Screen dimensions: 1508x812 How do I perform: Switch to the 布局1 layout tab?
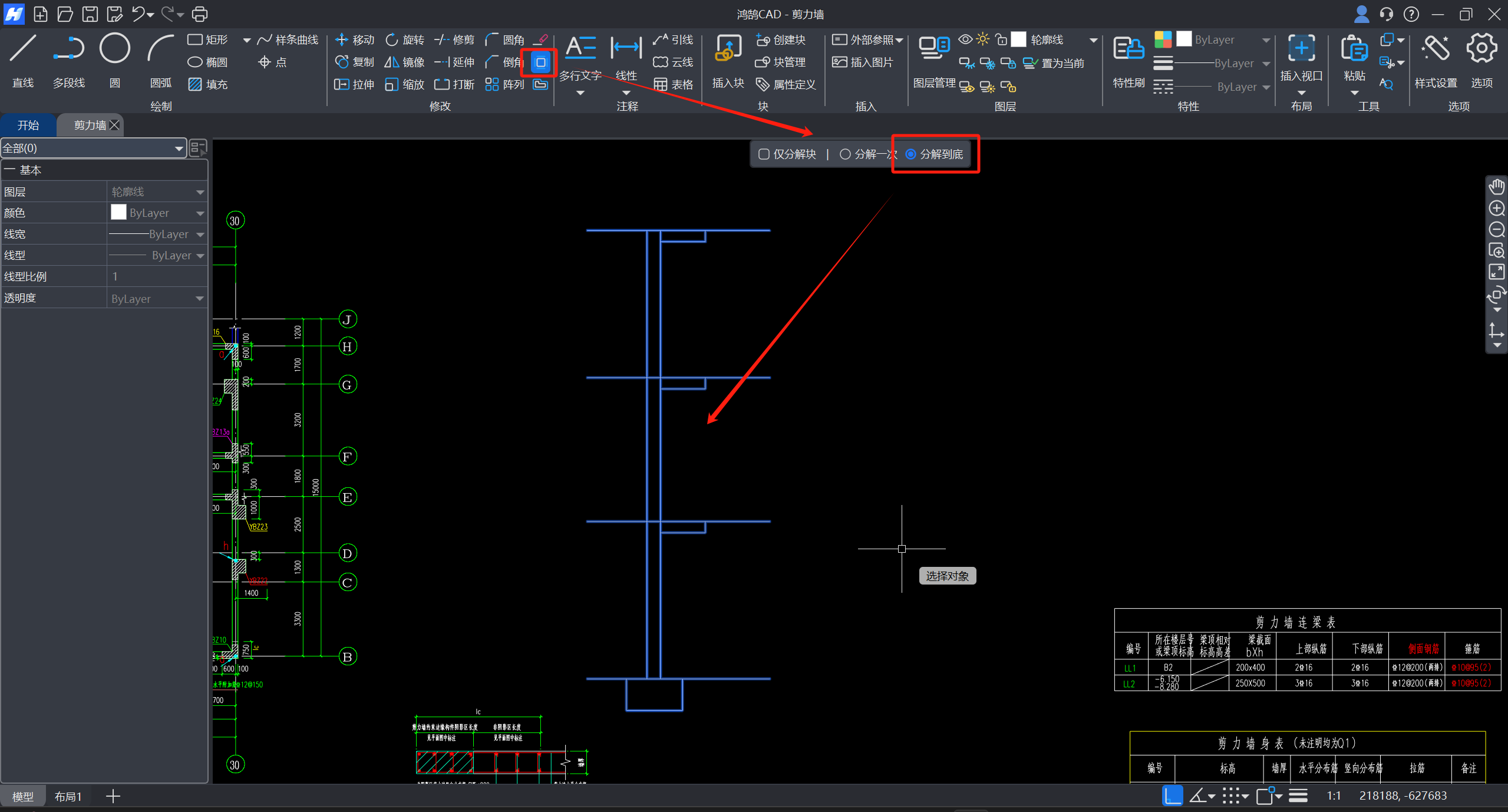pyautogui.click(x=68, y=797)
